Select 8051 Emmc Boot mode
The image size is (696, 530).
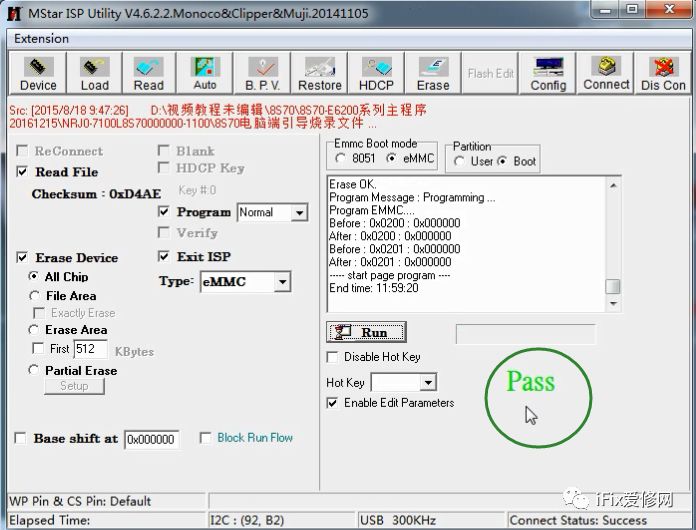[340, 158]
